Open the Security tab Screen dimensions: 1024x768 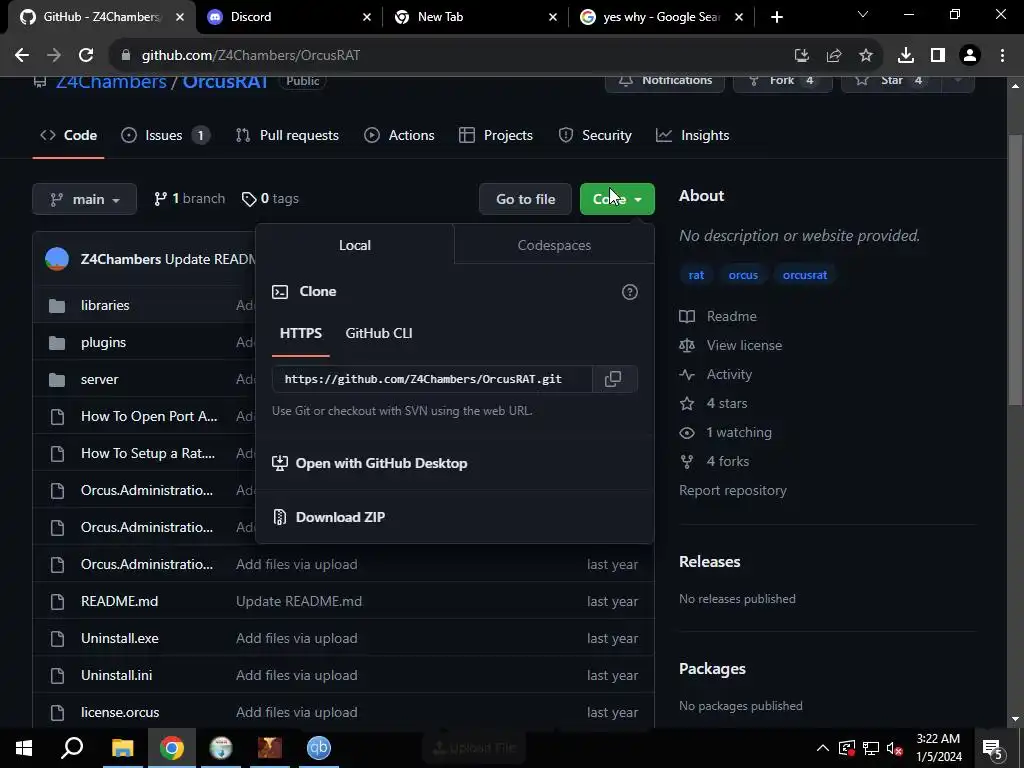tap(595, 135)
